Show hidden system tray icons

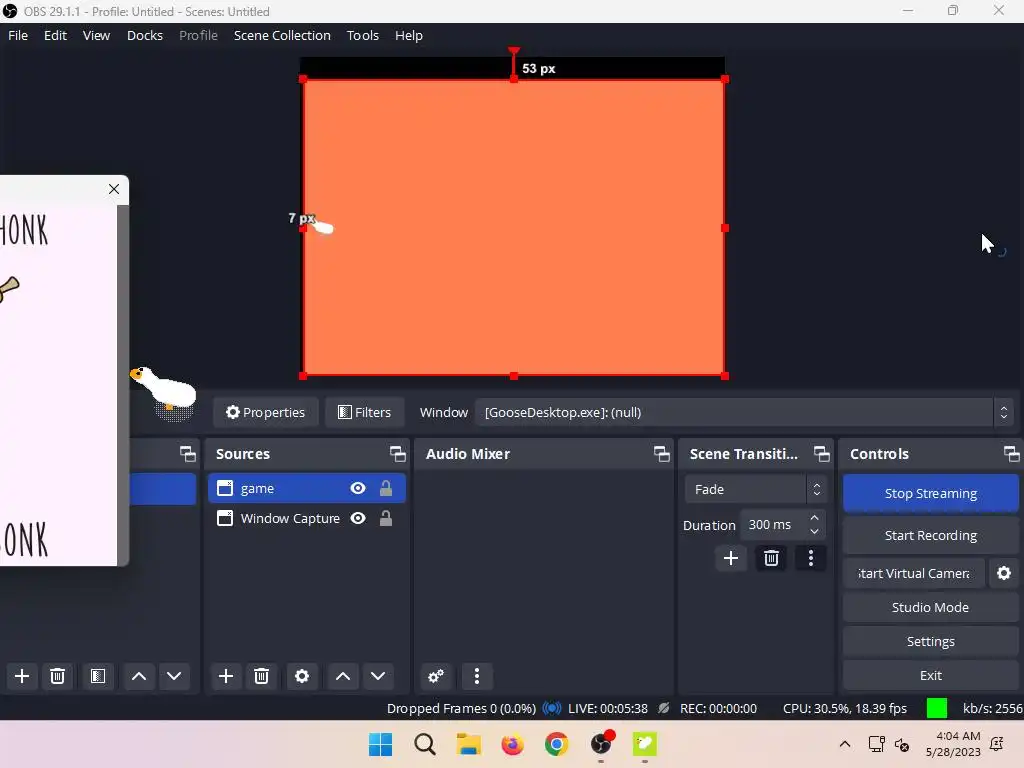click(x=844, y=744)
